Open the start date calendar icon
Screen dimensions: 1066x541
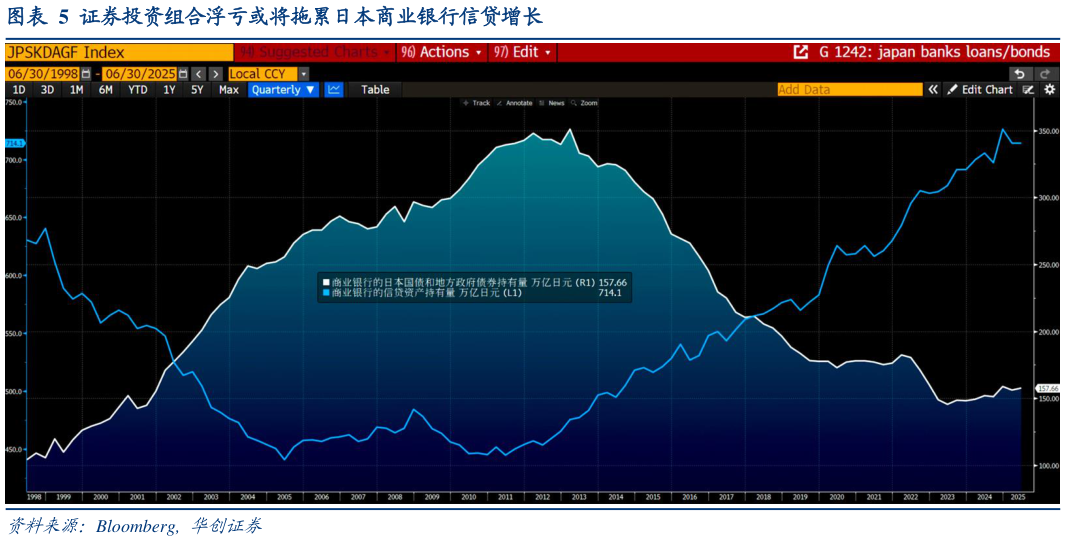point(86,74)
